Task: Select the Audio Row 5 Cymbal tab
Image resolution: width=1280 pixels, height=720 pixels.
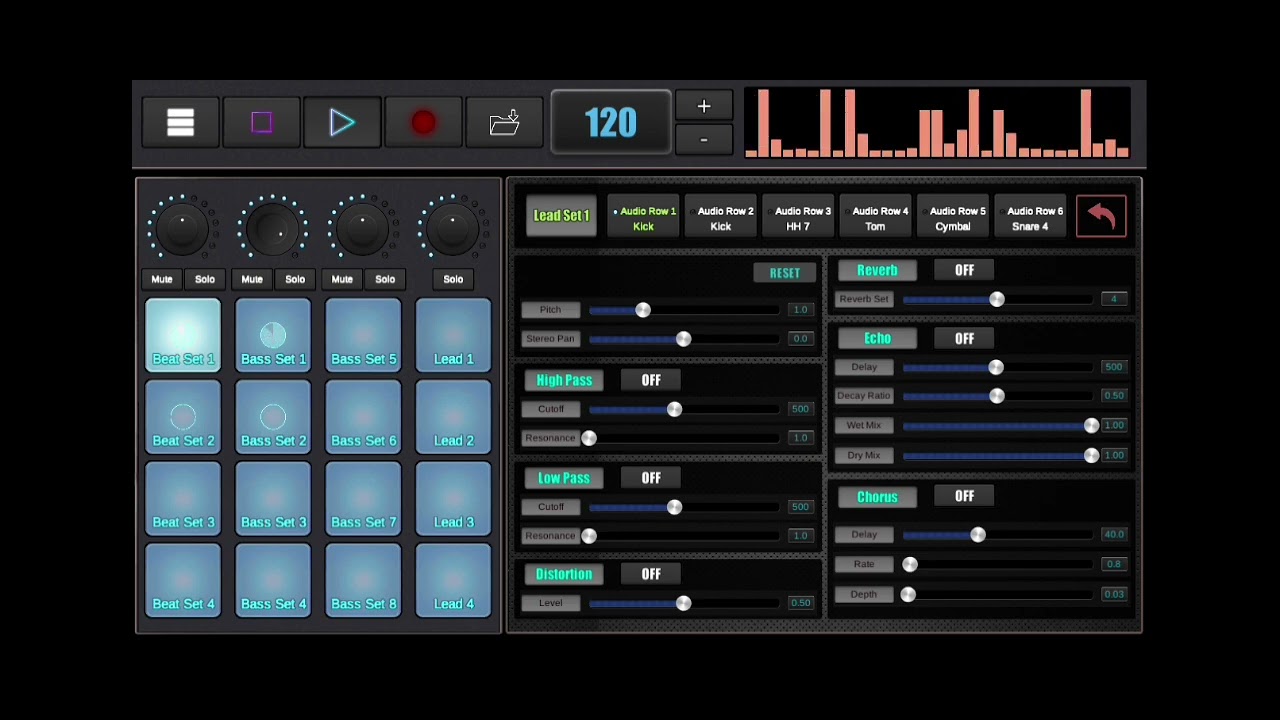Action: [x=954, y=218]
